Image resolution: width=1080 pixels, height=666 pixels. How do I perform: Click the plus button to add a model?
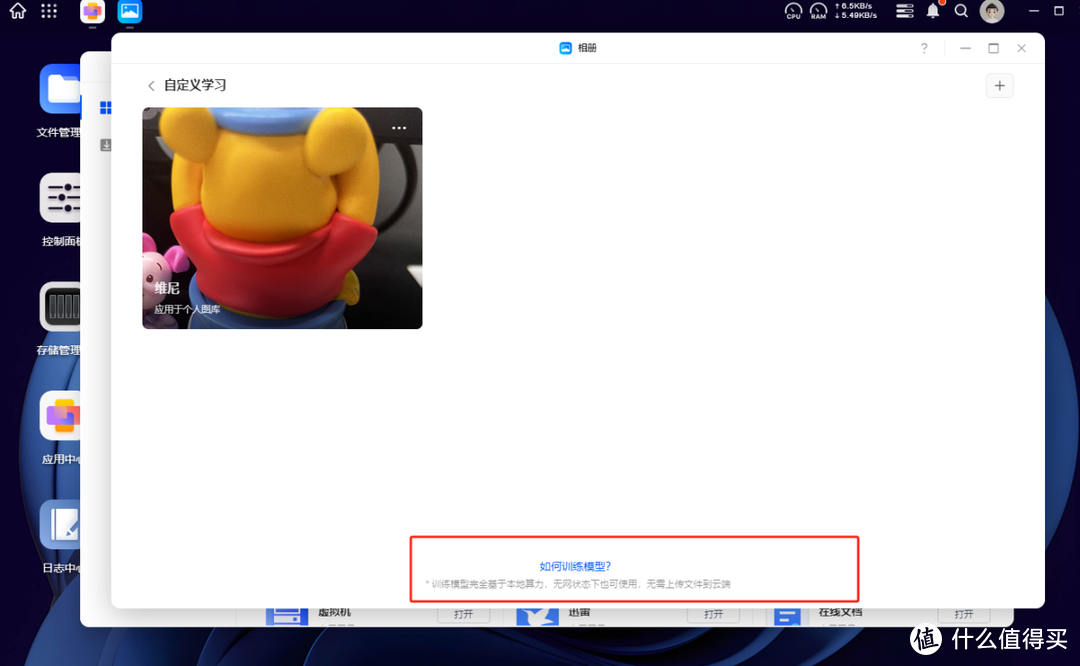click(x=999, y=86)
